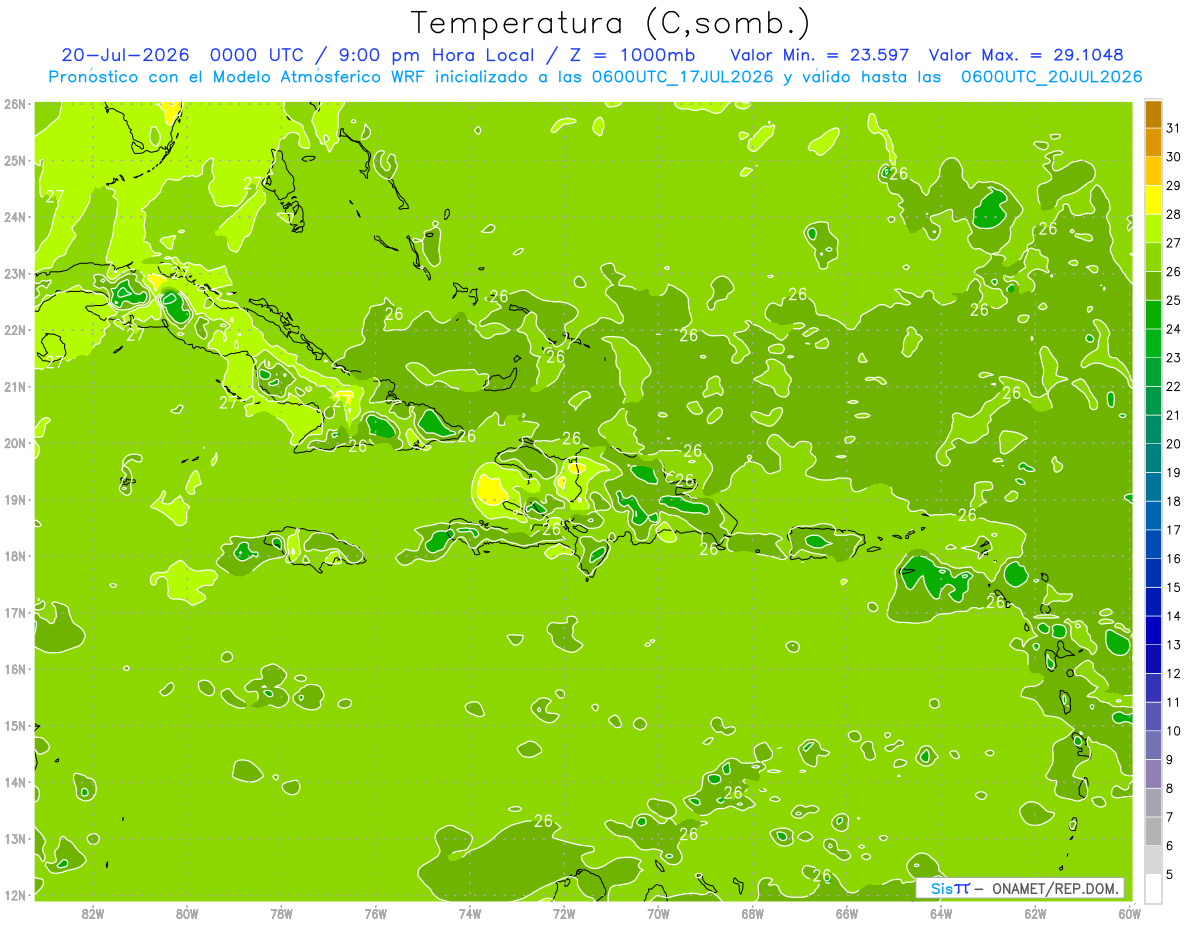The width and height of the screenshot is (1200, 927).
Task: Click the longitude label "76W"
Action: point(376,914)
